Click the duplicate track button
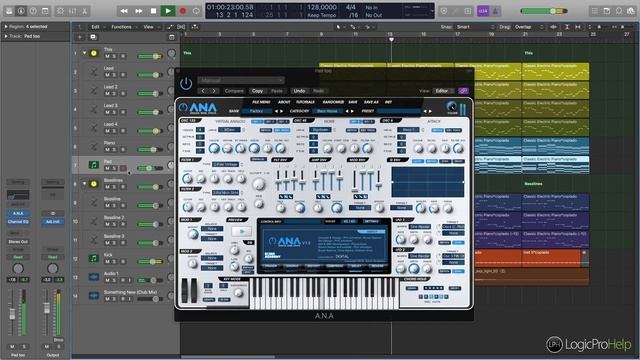 tap(93, 37)
